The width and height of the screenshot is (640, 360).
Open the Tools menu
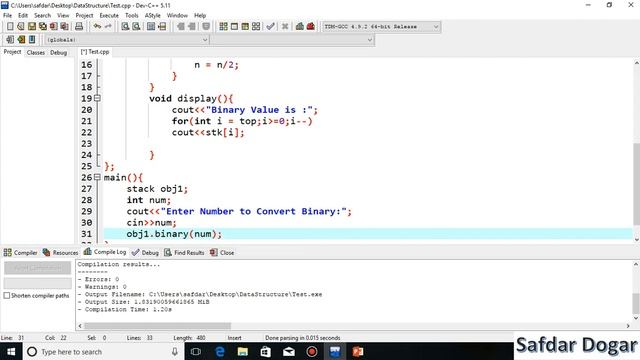(x=131, y=16)
